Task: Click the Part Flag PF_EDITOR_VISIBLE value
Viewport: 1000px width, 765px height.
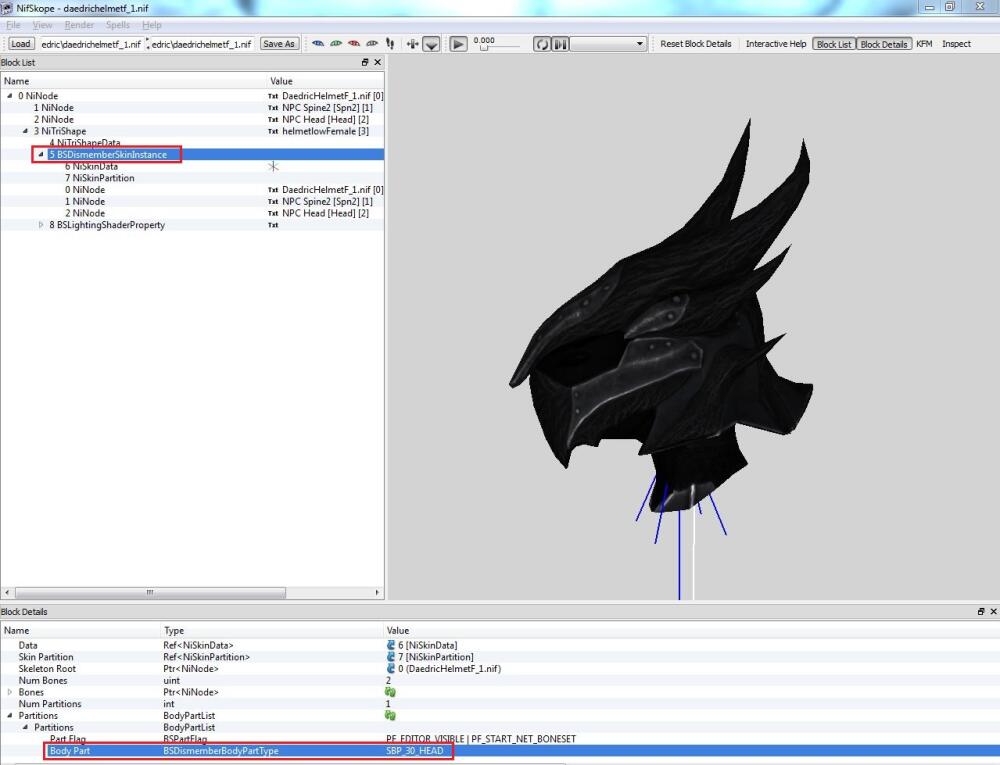Action: pos(481,739)
